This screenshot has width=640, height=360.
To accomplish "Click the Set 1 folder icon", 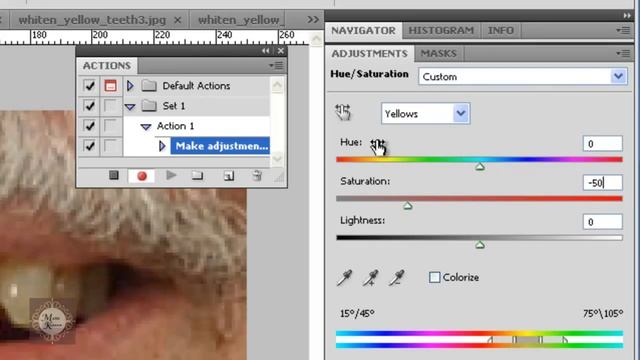I will click(x=149, y=106).
